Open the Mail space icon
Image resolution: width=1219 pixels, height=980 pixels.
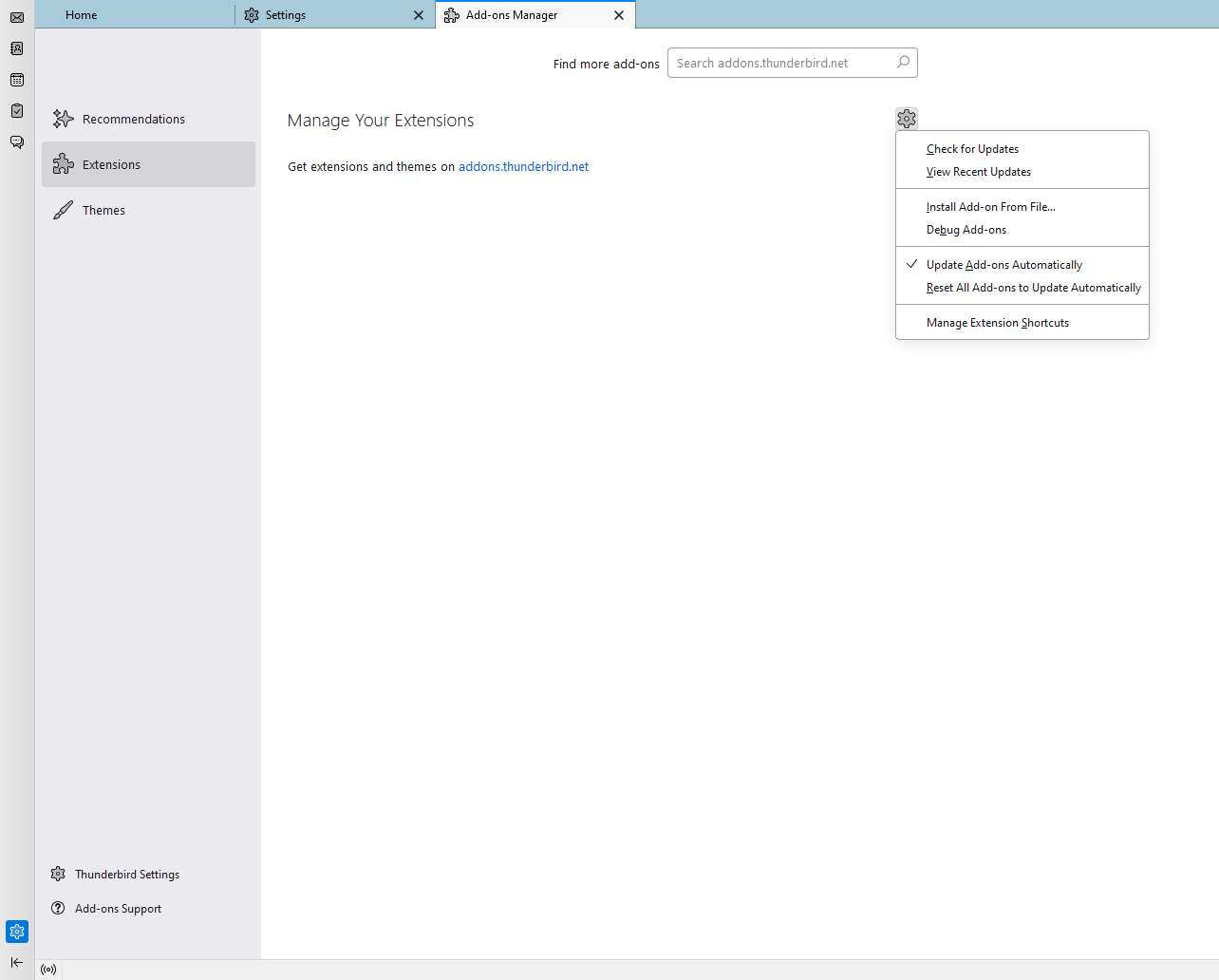coord(17,17)
